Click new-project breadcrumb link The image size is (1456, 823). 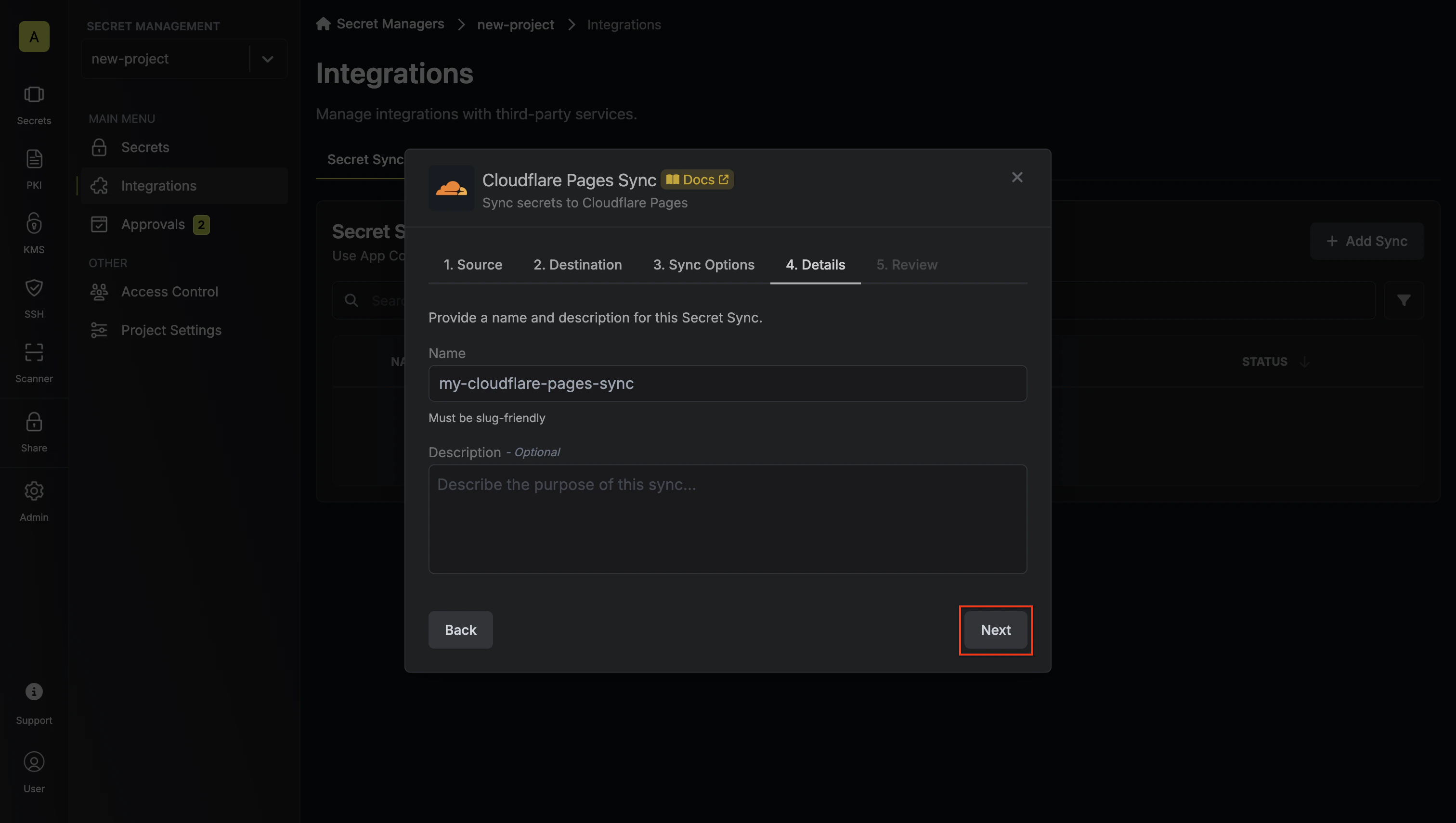click(515, 25)
